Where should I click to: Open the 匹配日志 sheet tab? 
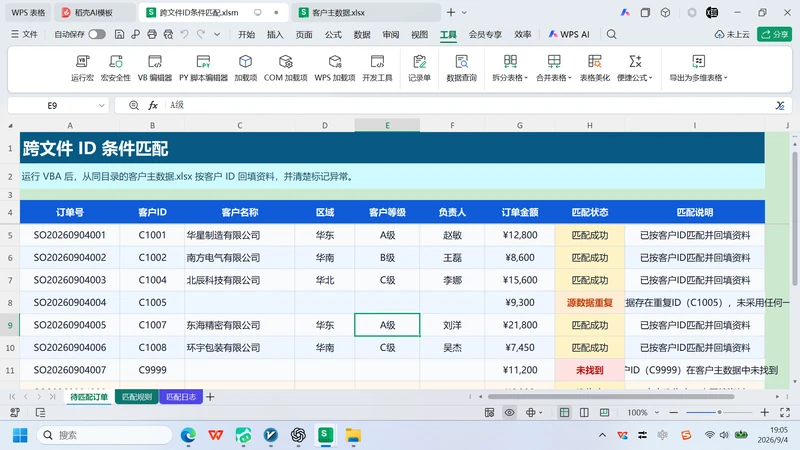(x=181, y=396)
